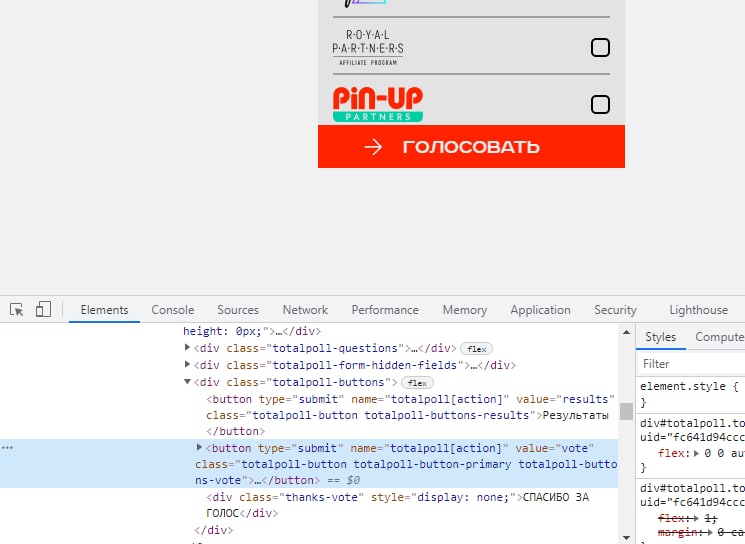
Task: Select the results button node line
Action: [411, 415]
